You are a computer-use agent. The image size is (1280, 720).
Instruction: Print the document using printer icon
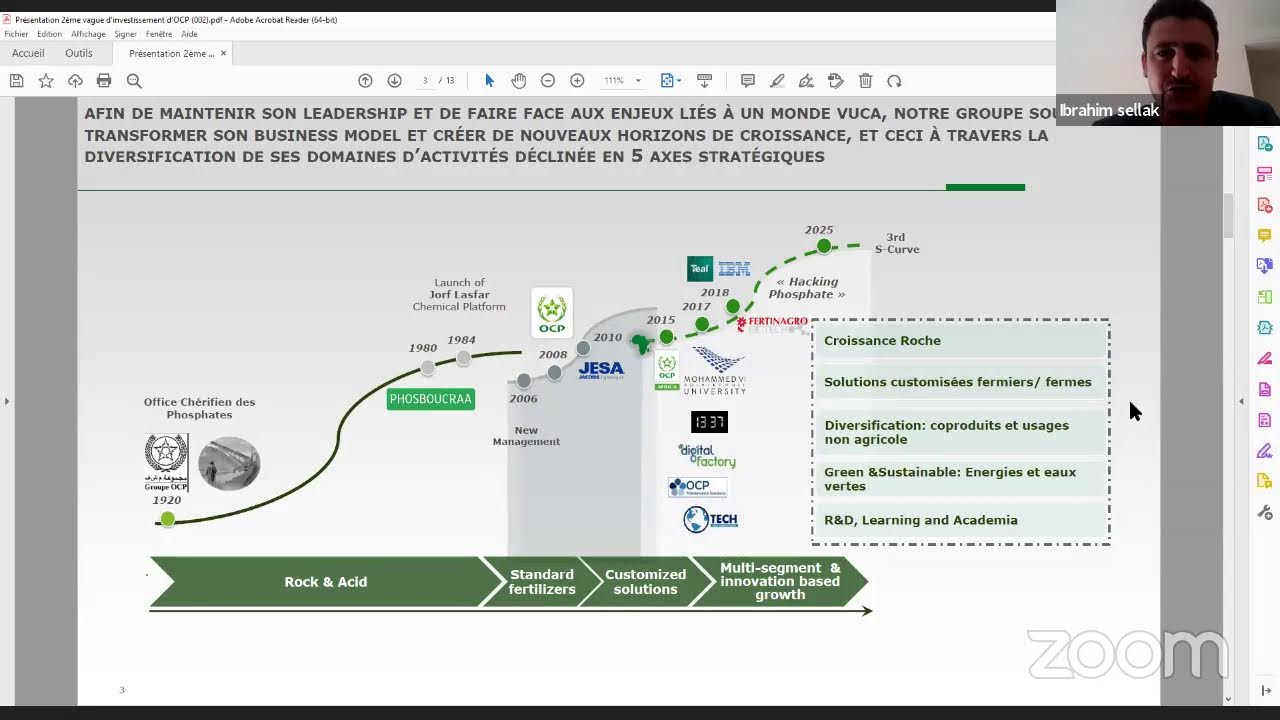click(x=104, y=81)
